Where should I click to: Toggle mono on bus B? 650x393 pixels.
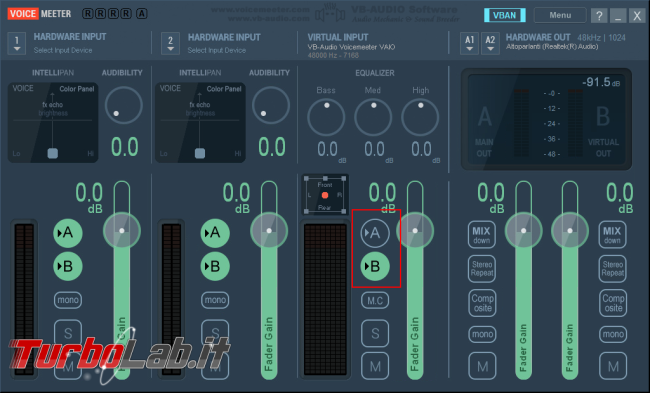613,334
